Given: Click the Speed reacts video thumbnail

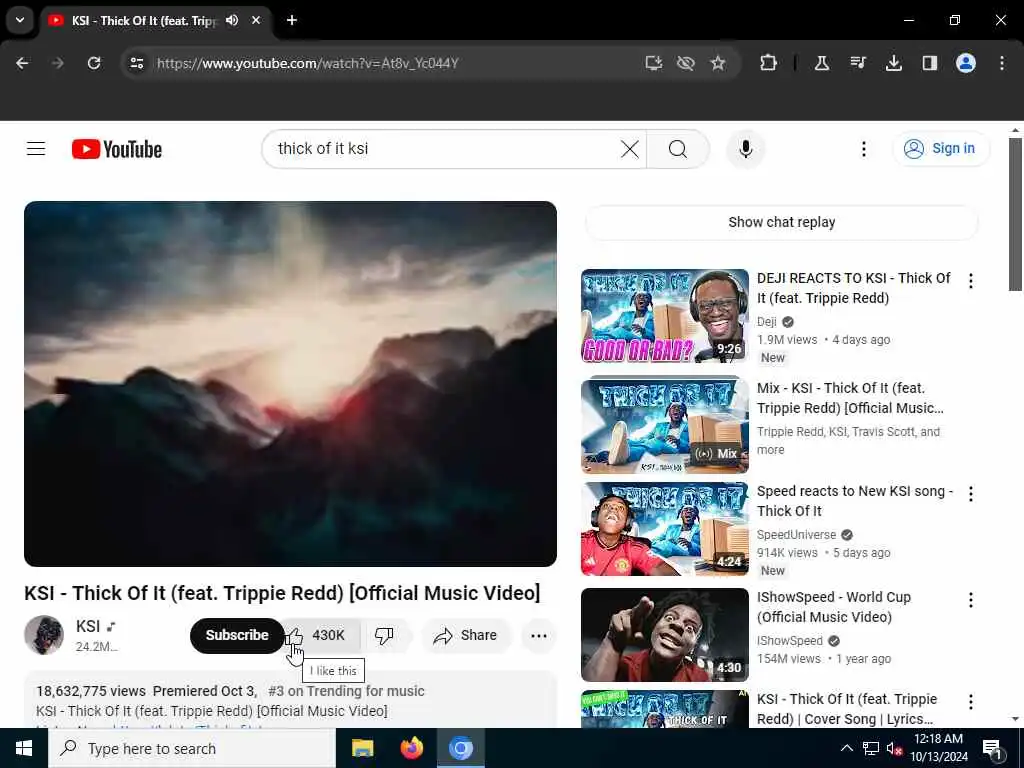Looking at the screenshot, I should (665, 529).
